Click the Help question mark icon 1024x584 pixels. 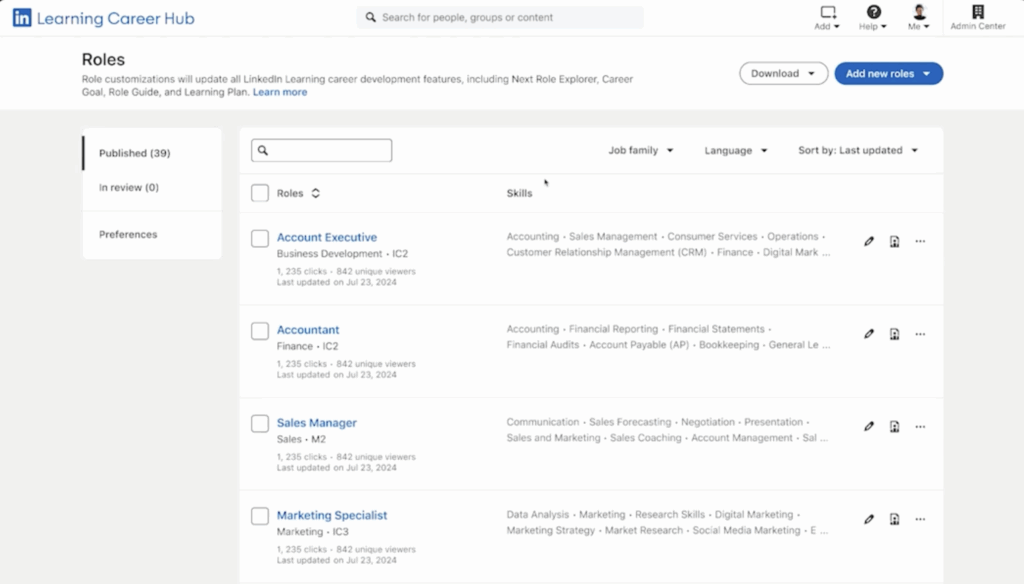point(873,12)
